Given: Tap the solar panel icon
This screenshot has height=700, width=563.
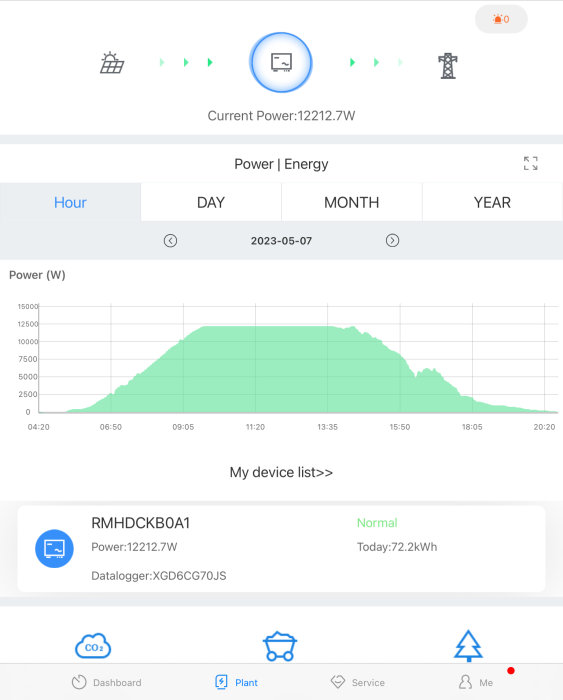Looking at the screenshot, I should point(112,62).
